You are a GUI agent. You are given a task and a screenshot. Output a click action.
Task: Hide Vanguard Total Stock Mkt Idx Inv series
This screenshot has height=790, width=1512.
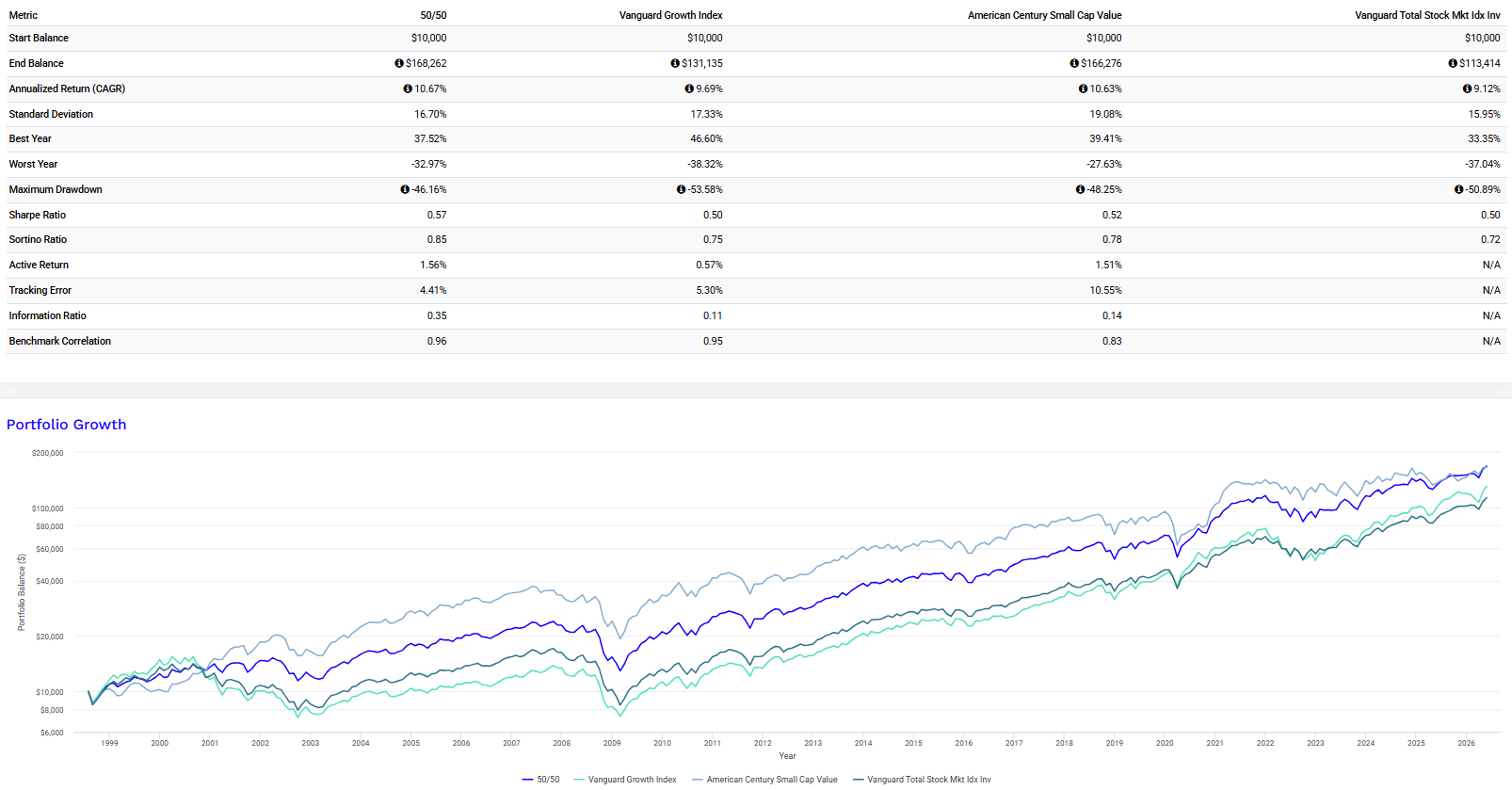pos(922,780)
